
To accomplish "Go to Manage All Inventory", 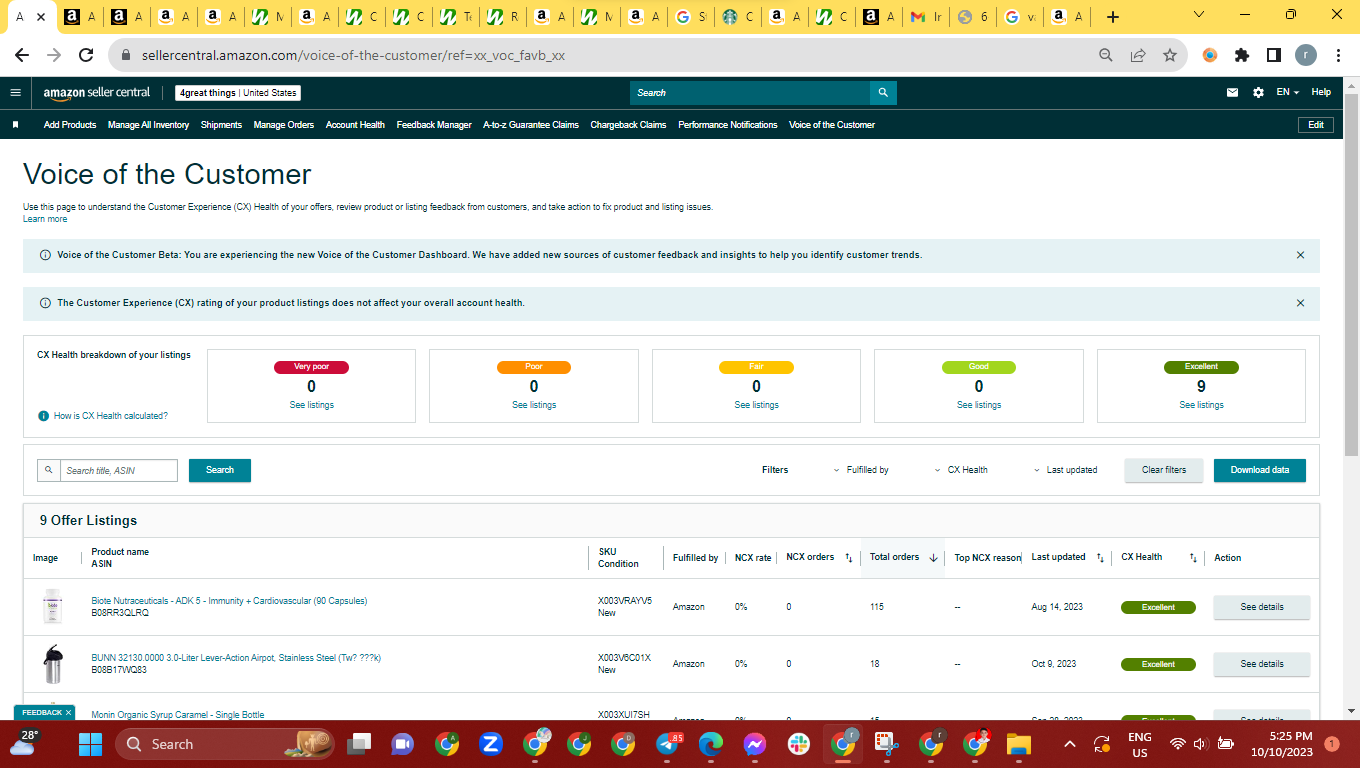I will 148,125.
